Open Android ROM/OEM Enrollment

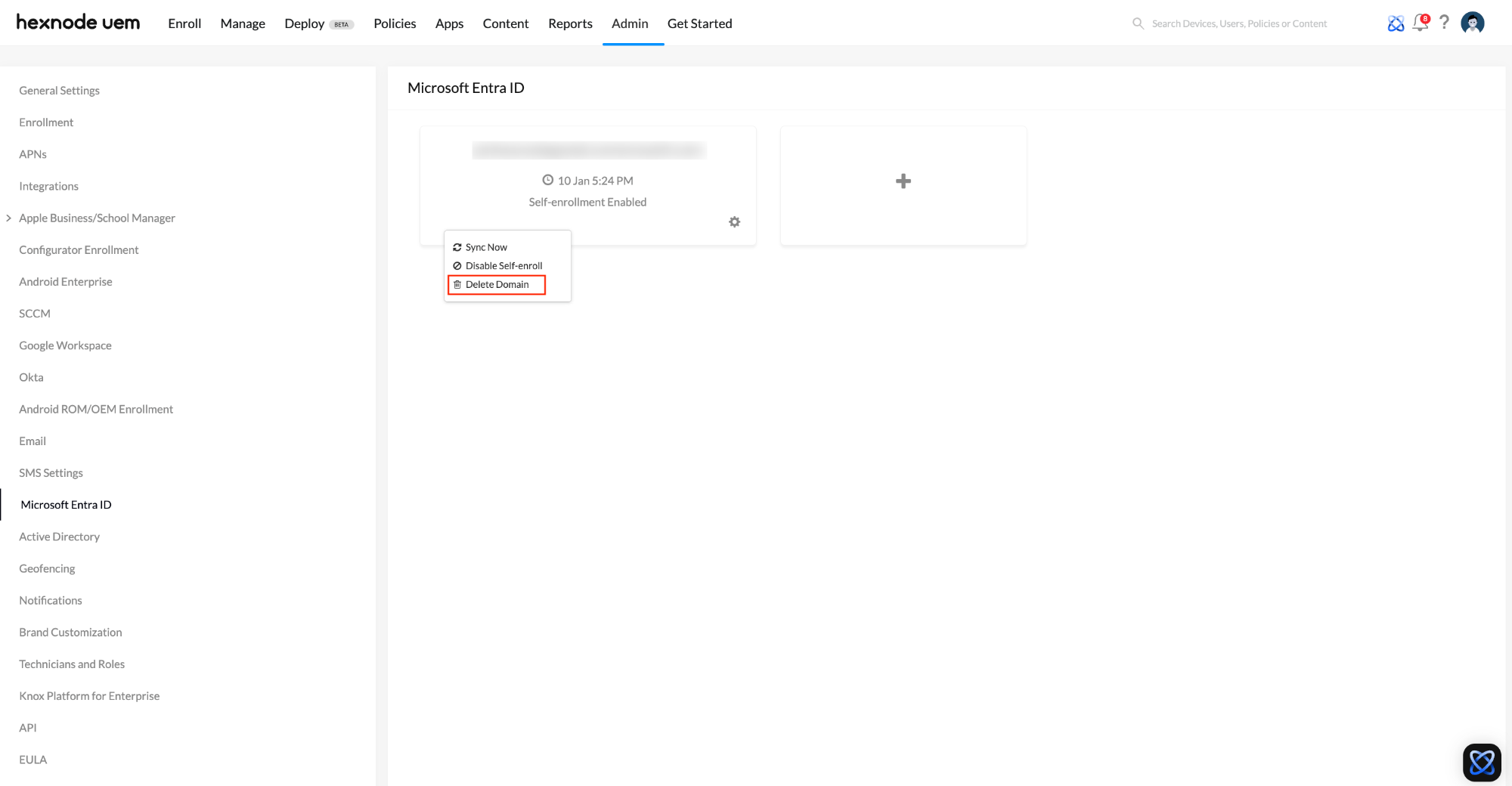[x=96, y=410]
